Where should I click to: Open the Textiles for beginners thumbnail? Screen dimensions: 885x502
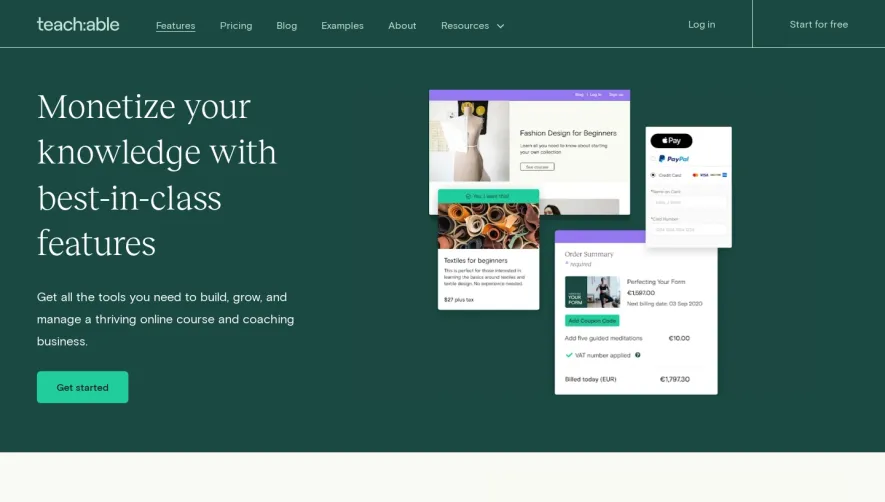coord(488,226)
